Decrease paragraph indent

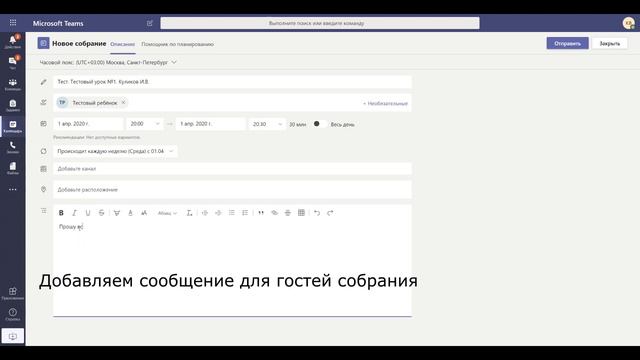click(205, 213)
